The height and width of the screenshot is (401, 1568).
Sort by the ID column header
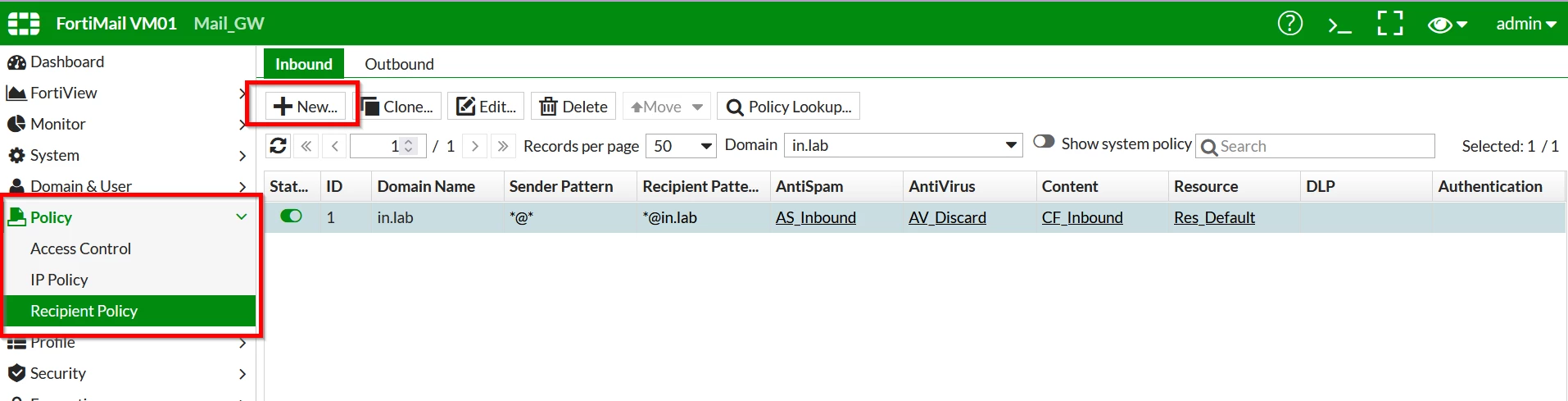point(345,186)
